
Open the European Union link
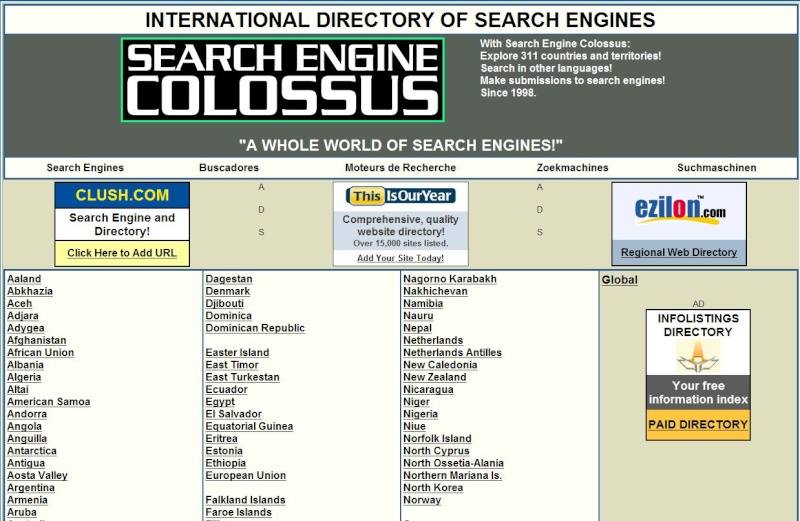(x=245, y=475)
